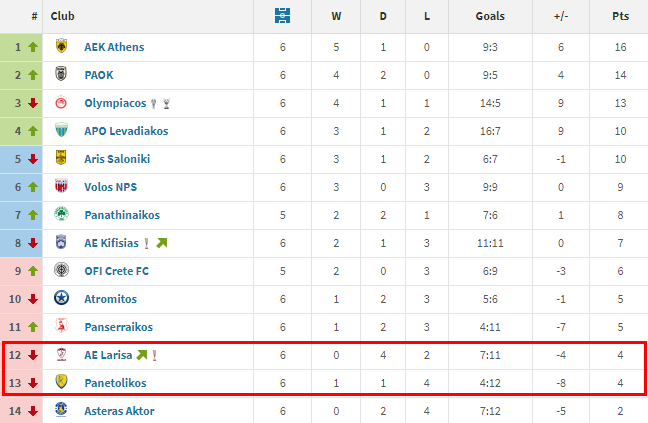Viewport: 648px width, 423px height.
Task: Click the Panathinaikos green clover crest
Action: click(x=61, y=215)
